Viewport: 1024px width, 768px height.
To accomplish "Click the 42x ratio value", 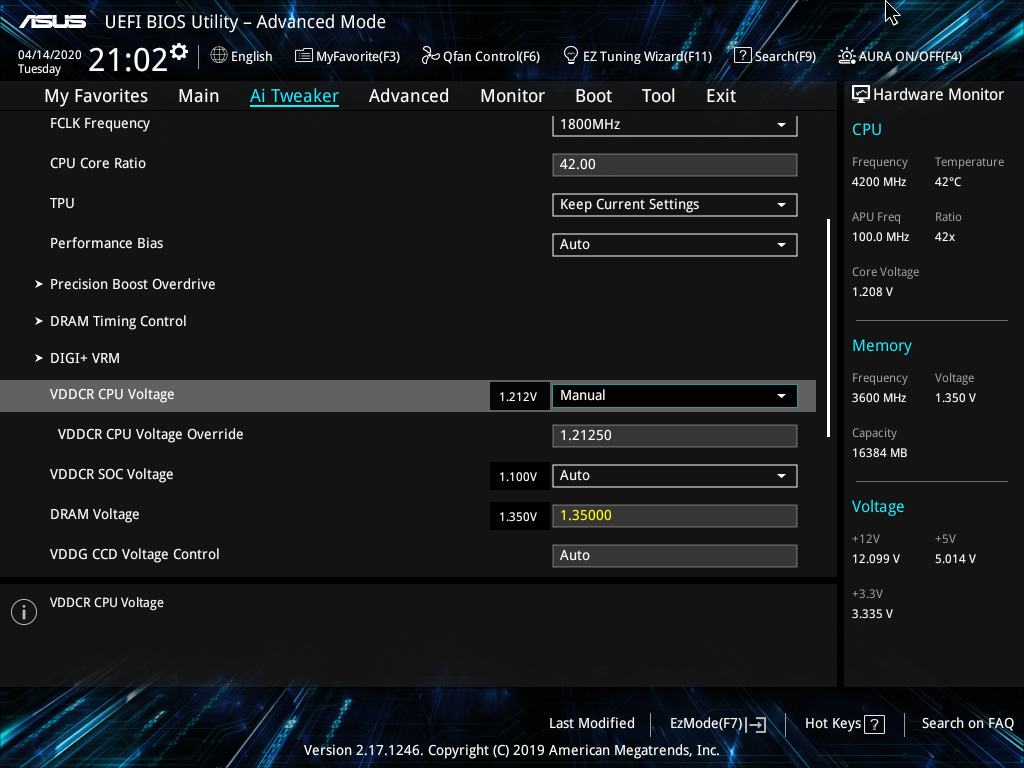I will click(945, 237).
